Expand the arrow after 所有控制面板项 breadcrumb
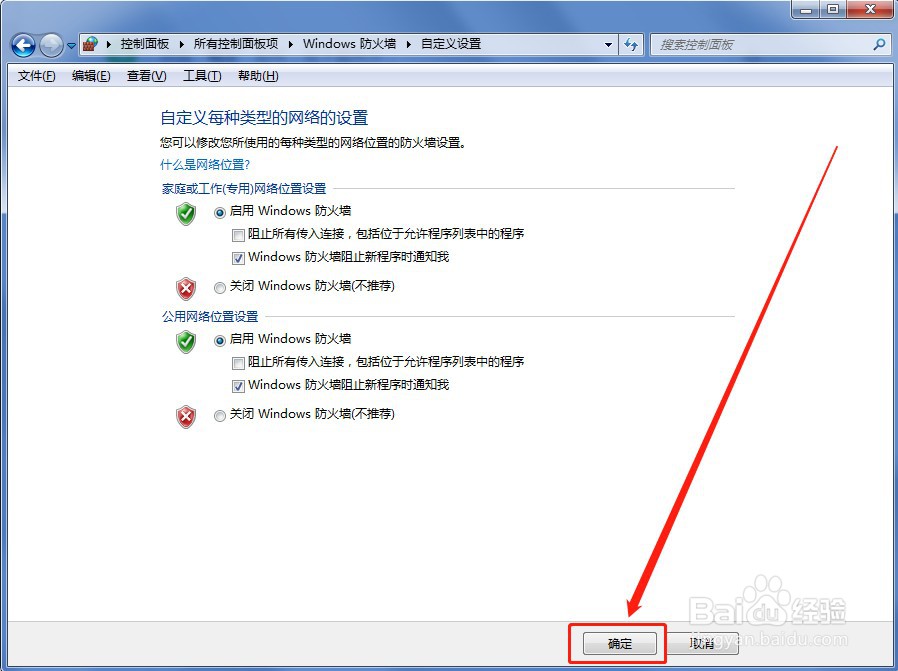898x671 pixels. 291,44
